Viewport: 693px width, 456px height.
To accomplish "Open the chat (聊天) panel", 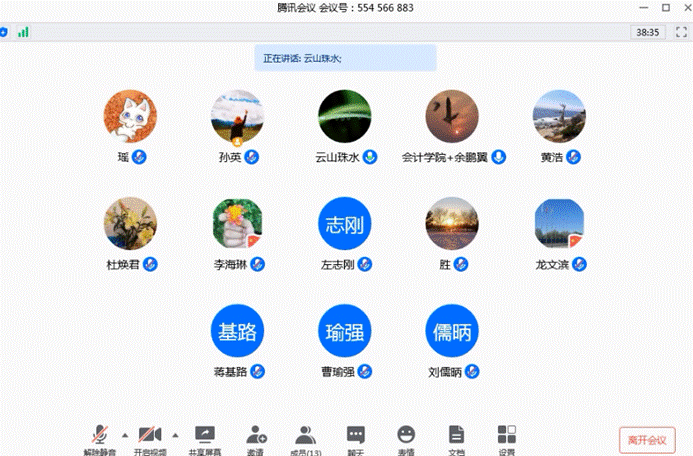I will [355, 436].
